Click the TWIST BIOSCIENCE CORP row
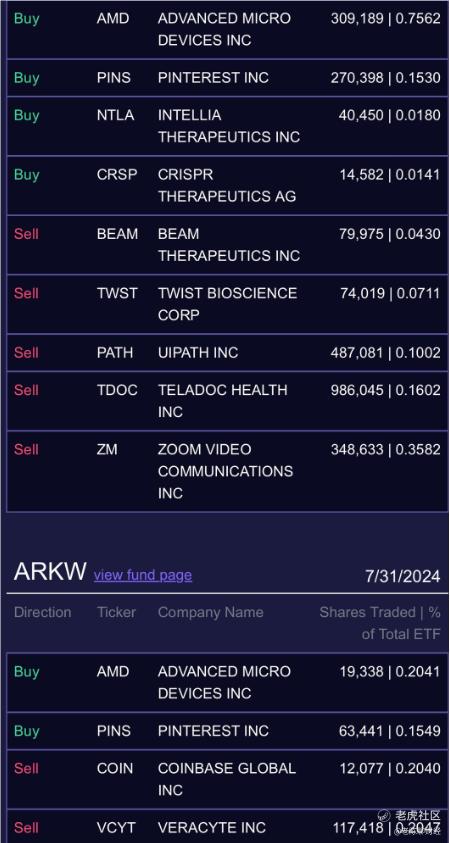 [227, 304]
